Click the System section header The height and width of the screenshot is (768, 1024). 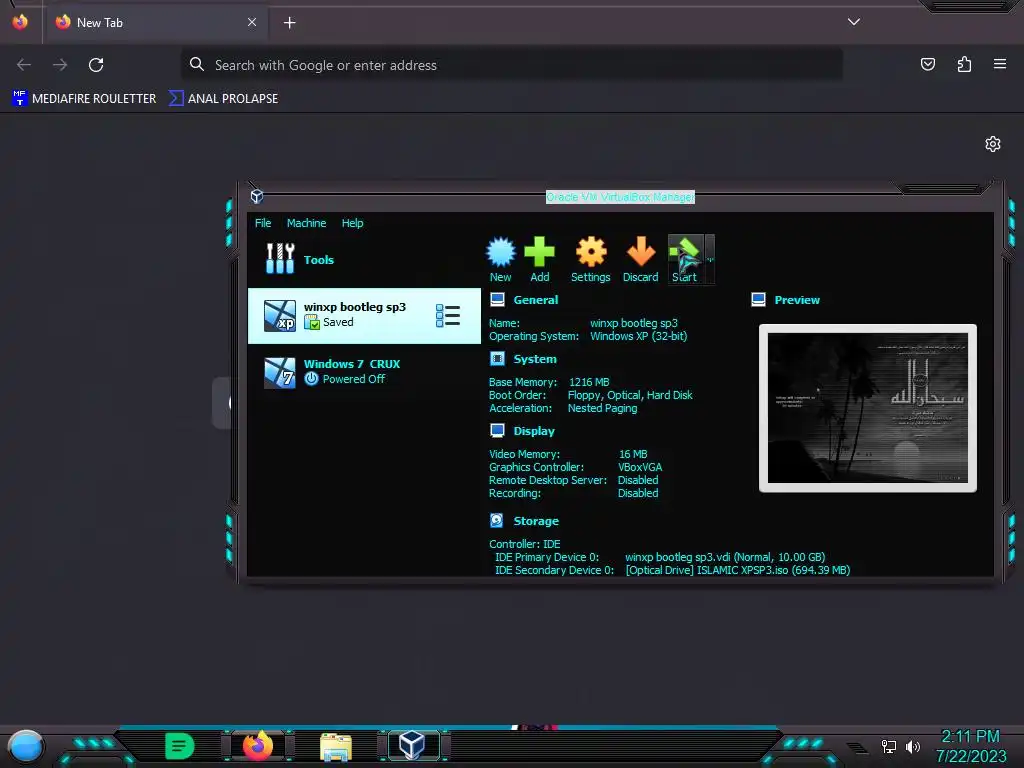(535, 359)
